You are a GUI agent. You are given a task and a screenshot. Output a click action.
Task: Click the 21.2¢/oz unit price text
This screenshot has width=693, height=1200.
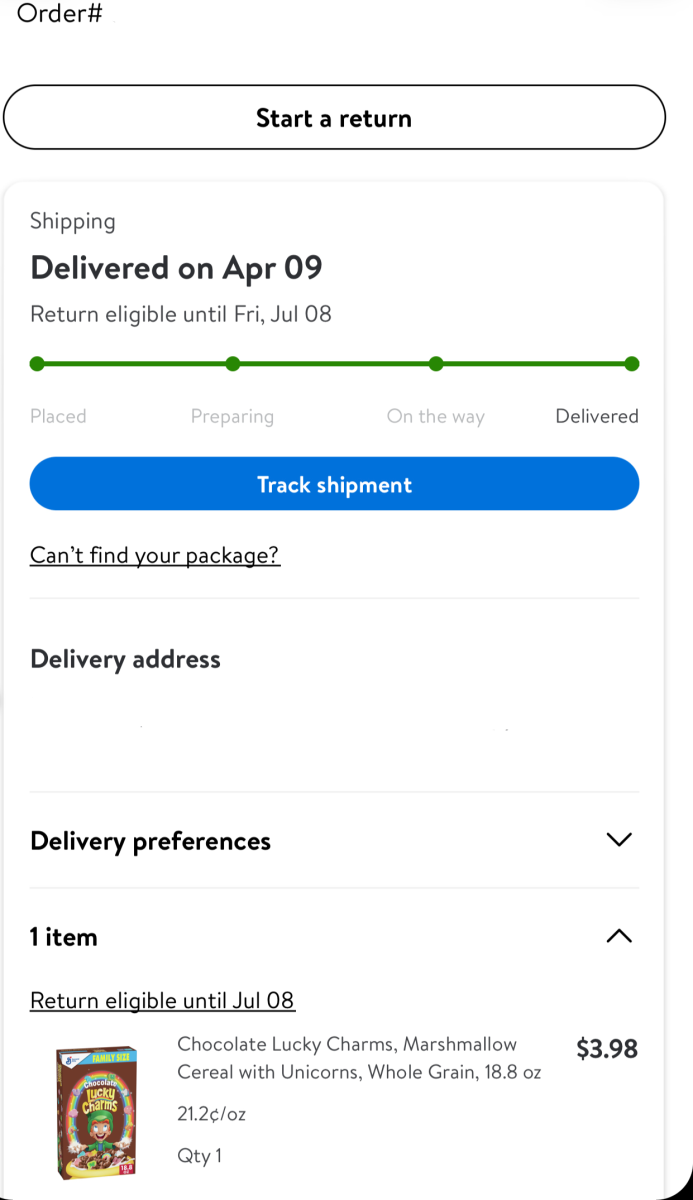(211, 1114)
